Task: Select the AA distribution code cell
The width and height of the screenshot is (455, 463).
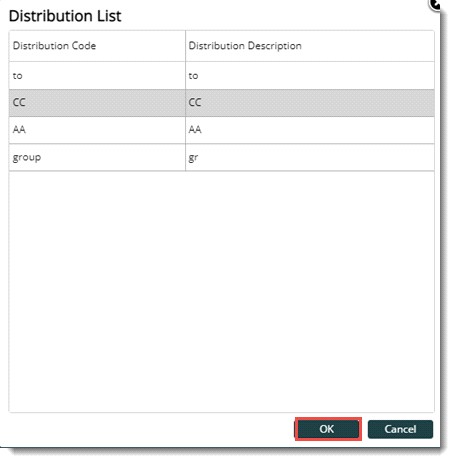Action: [x=97, y=130]
